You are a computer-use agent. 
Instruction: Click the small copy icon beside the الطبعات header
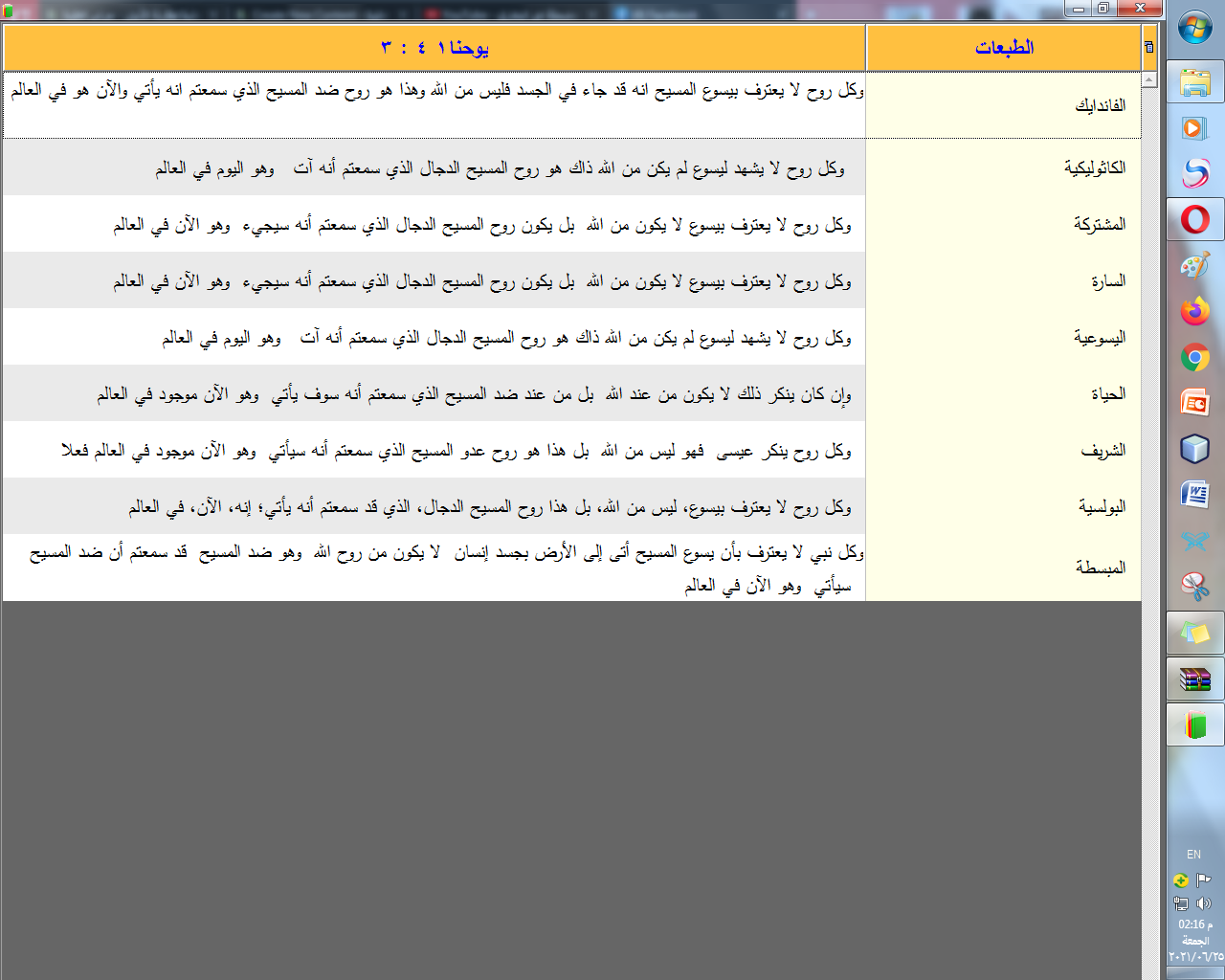pyautogui.click(x=1148, y=47)
